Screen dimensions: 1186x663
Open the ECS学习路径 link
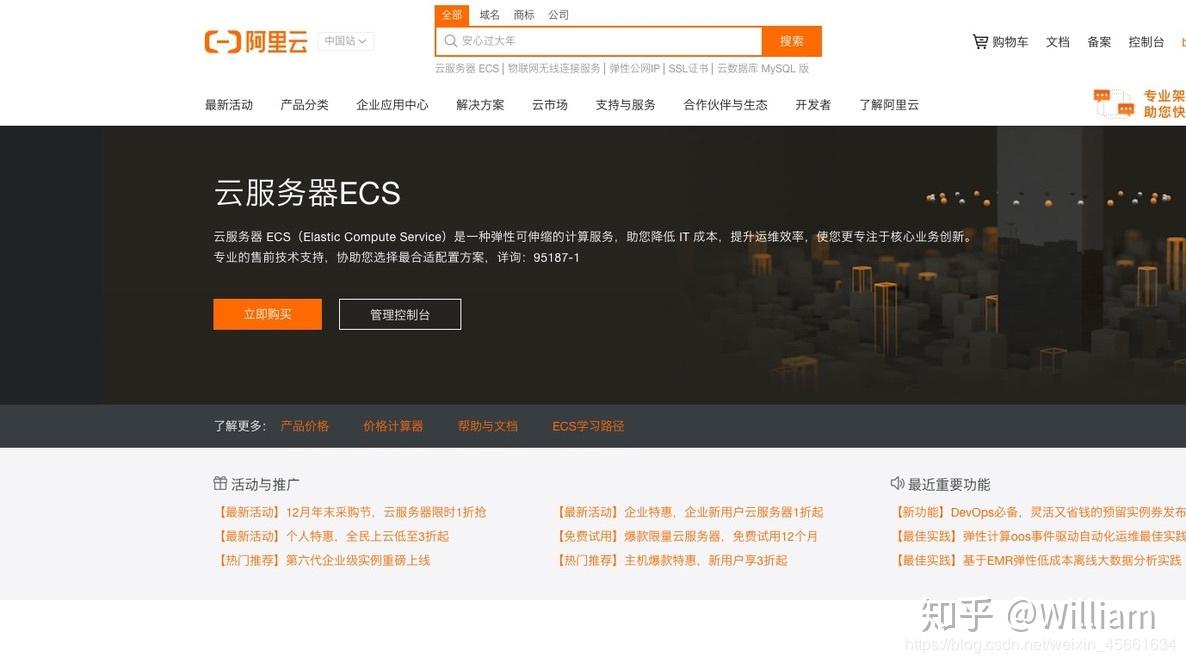point(588,426)
